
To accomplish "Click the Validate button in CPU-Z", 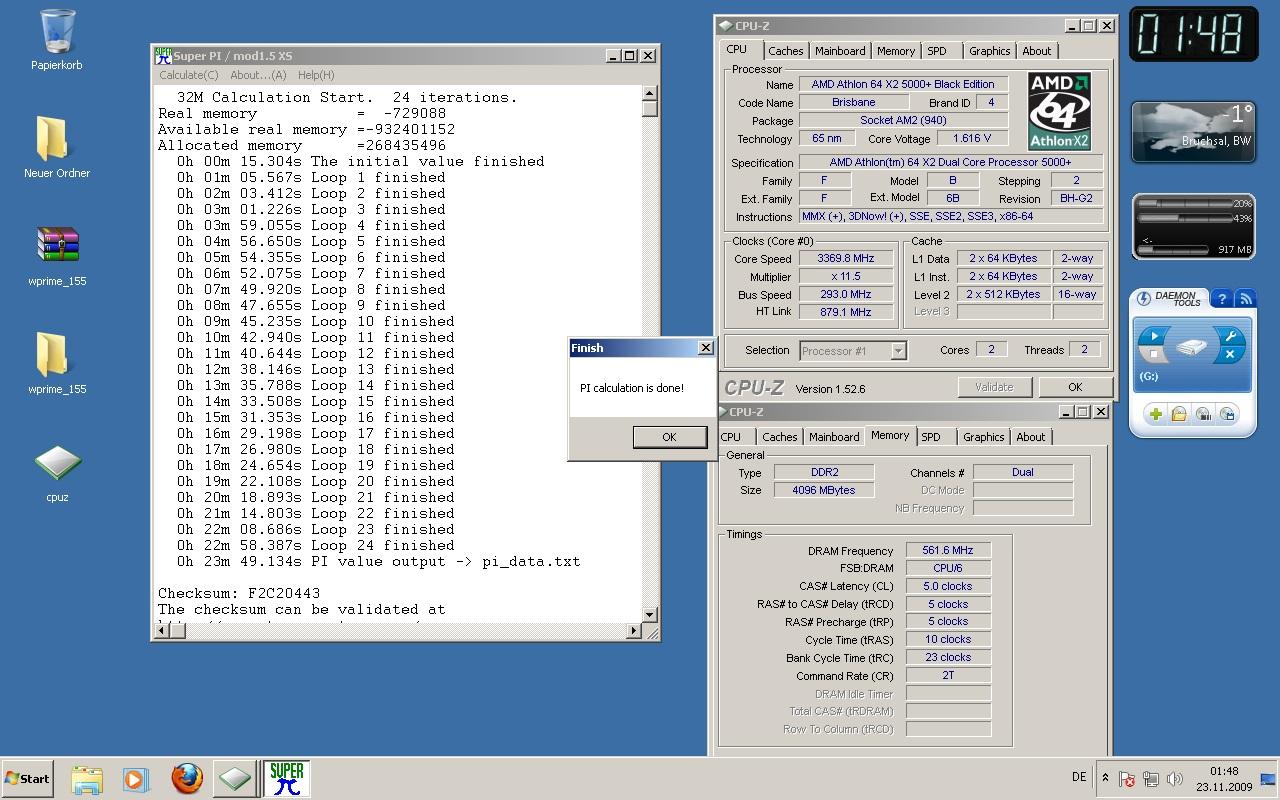I will [994, 387].
